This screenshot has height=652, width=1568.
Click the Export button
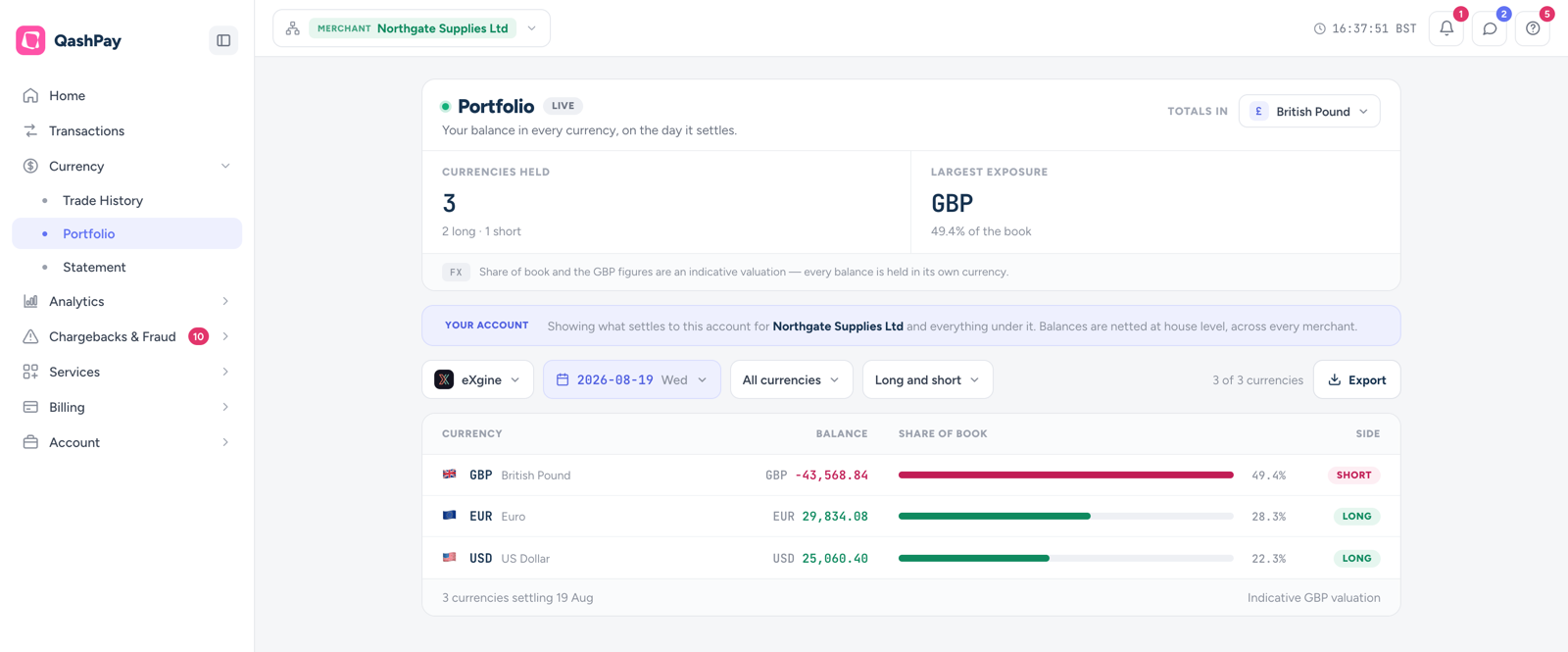[x=1356, y=379]
